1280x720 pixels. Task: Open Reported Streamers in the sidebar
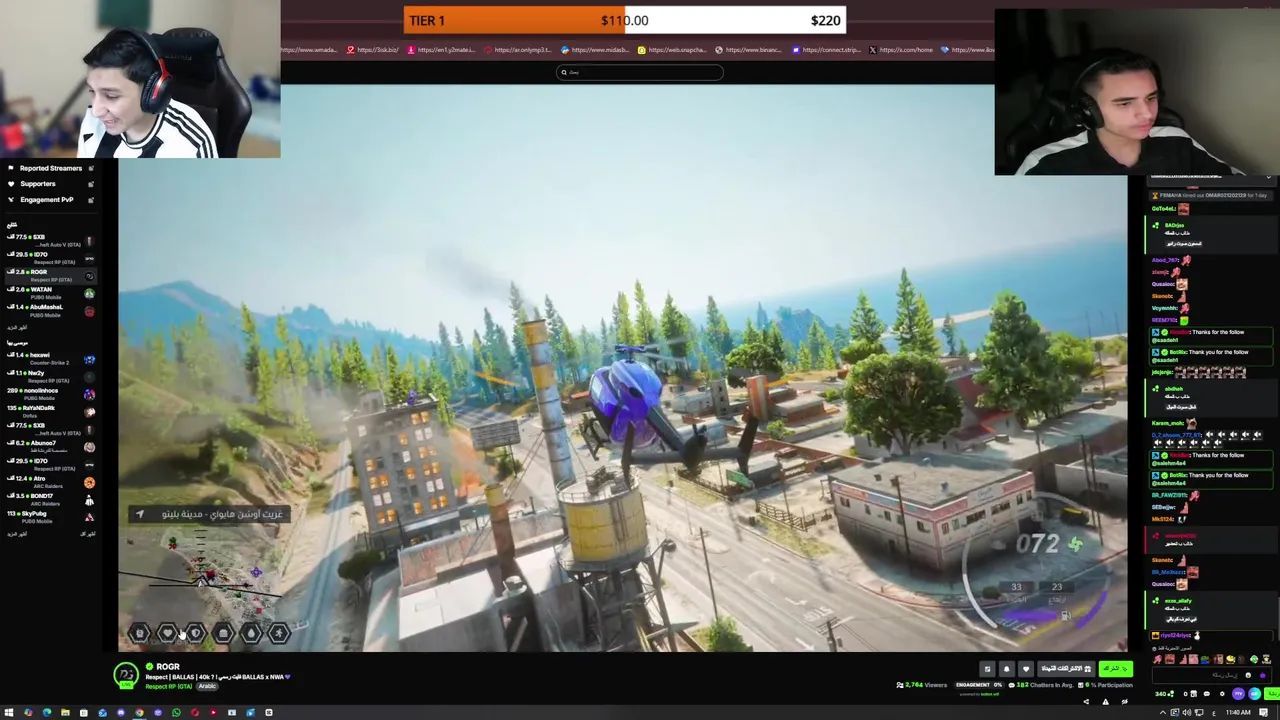tap(50, 168)
